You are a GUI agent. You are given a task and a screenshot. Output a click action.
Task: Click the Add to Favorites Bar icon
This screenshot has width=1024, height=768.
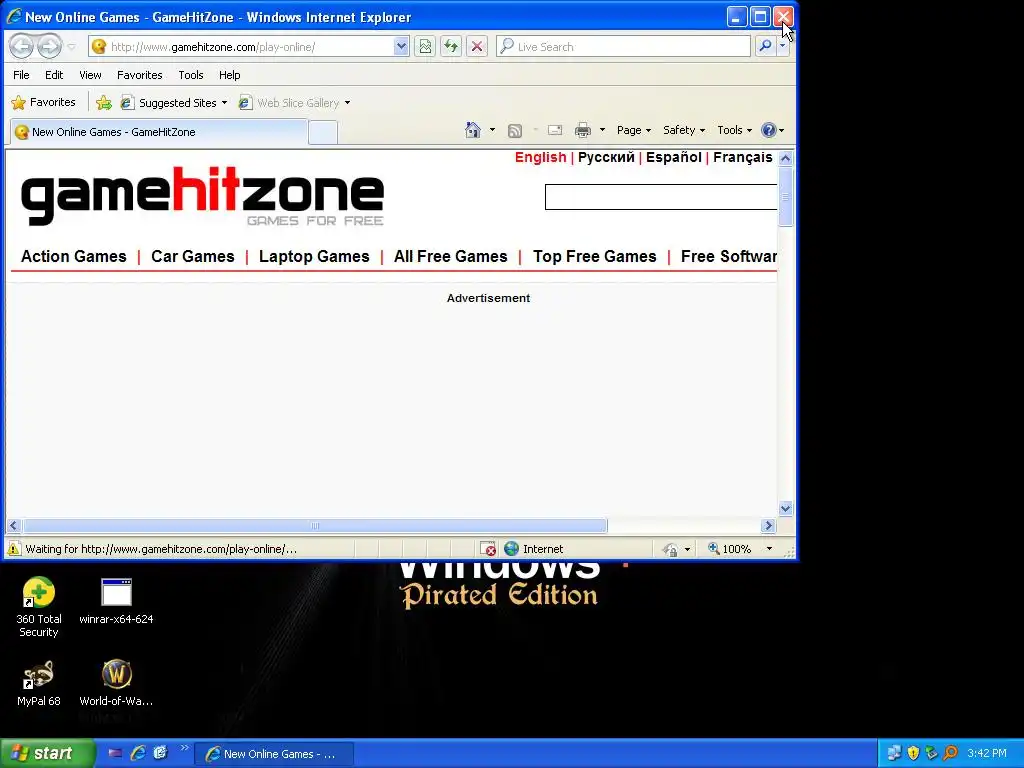click(x=104, y=103)
